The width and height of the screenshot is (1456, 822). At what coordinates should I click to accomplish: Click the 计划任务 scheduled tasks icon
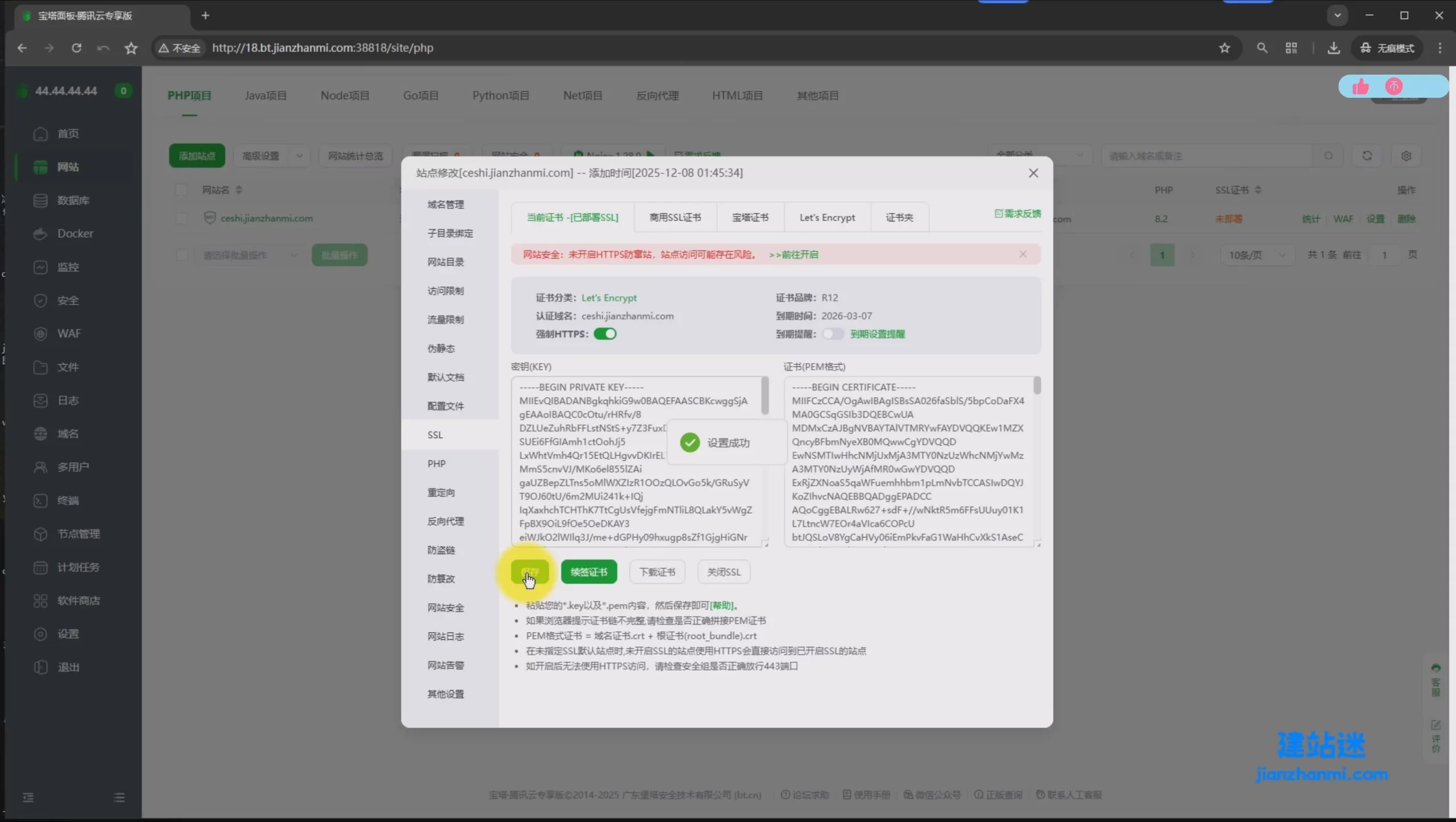40,567
